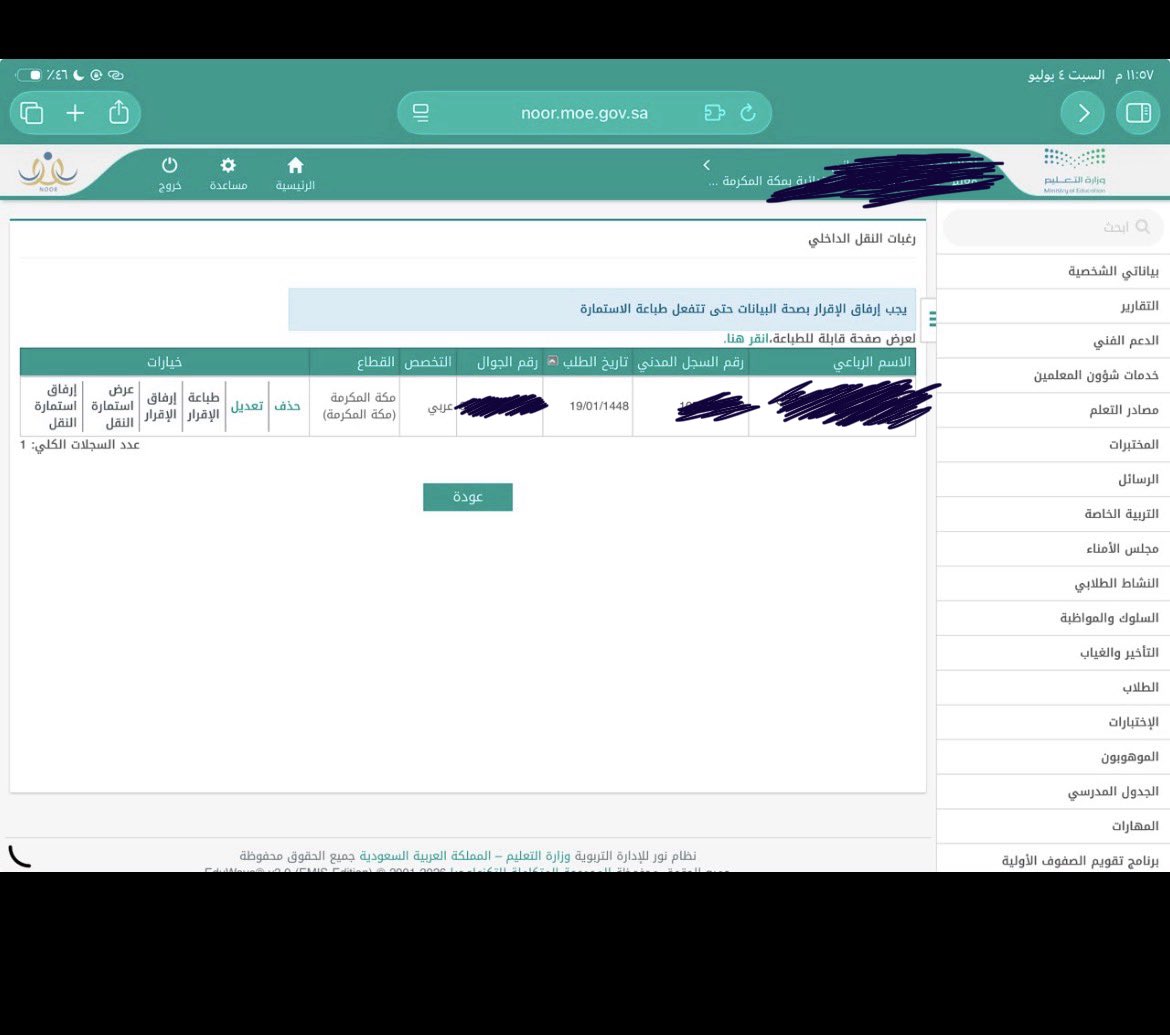
Task: Click عرض استمارة النقل option
Action: pos(113,406)
